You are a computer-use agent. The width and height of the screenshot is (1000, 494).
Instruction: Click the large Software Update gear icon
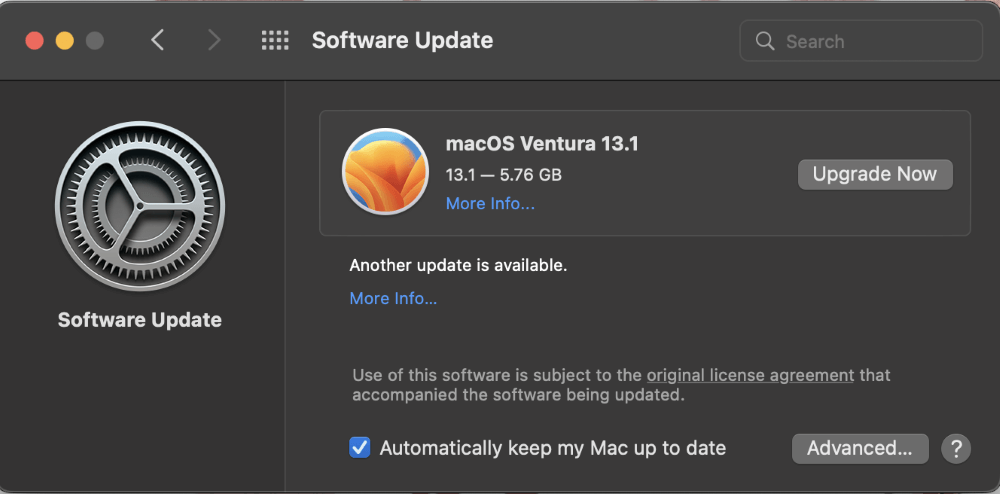140,206
